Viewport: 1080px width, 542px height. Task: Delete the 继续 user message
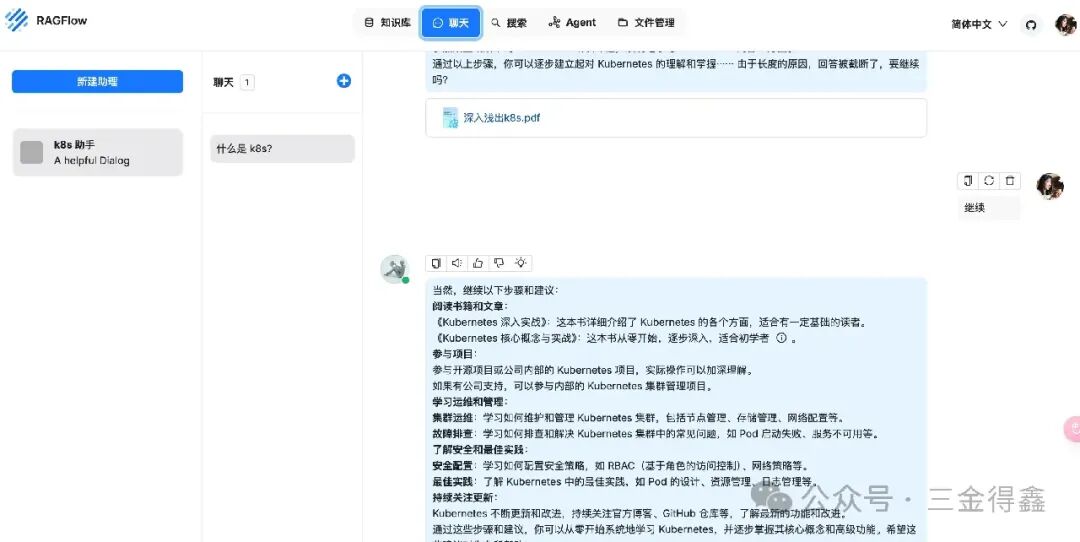pos(1010,181)
